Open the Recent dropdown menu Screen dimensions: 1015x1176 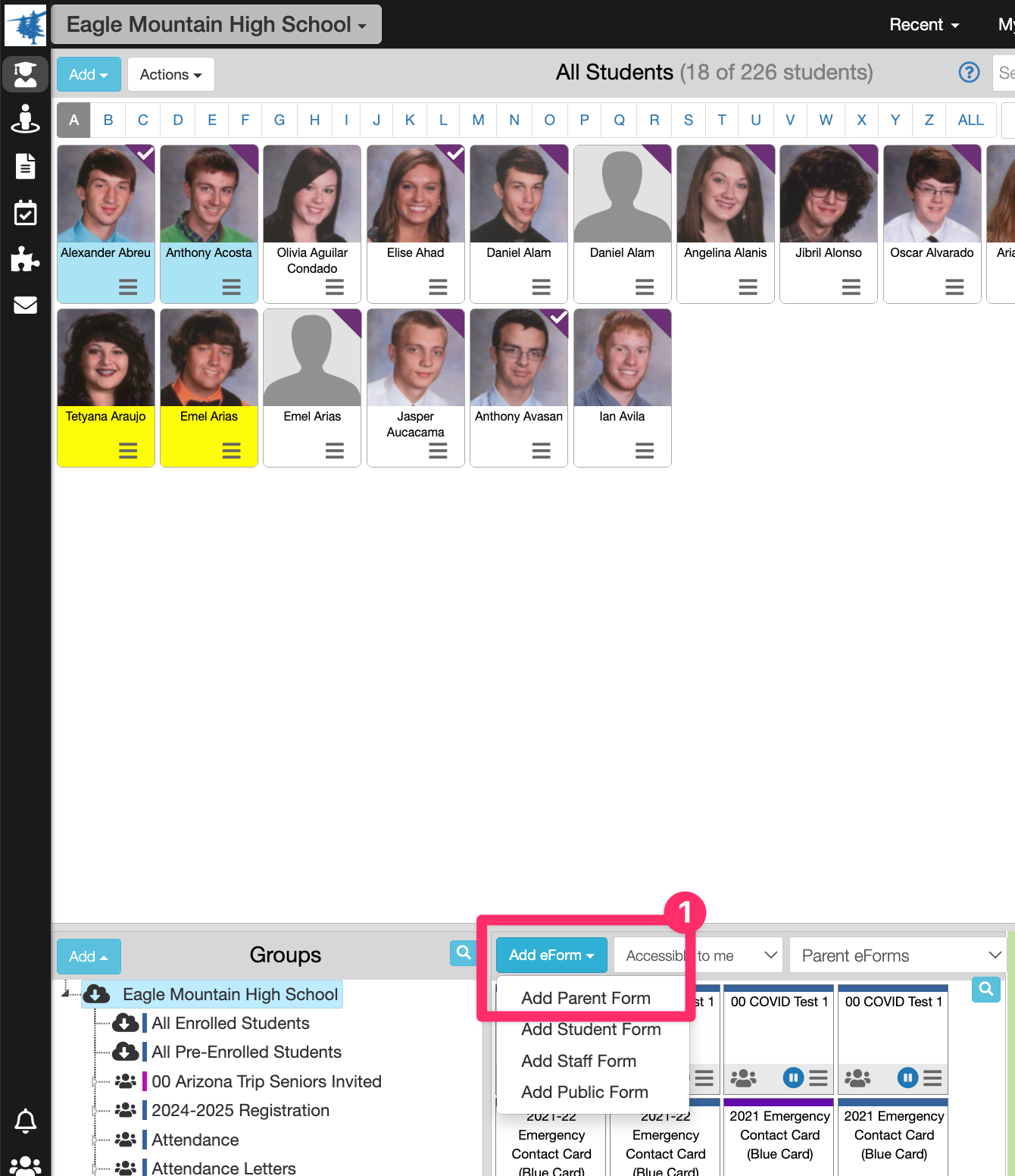click(924, 24)
